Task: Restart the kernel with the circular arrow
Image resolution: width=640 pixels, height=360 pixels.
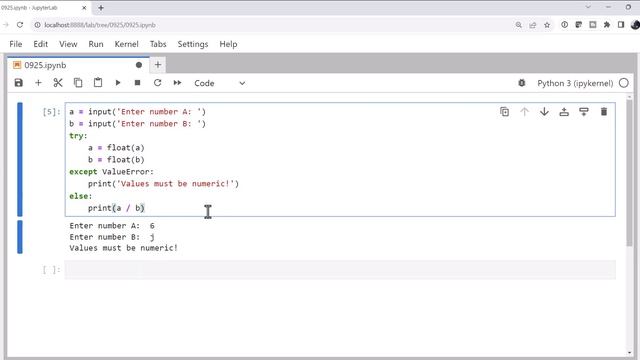Action: 158,83
